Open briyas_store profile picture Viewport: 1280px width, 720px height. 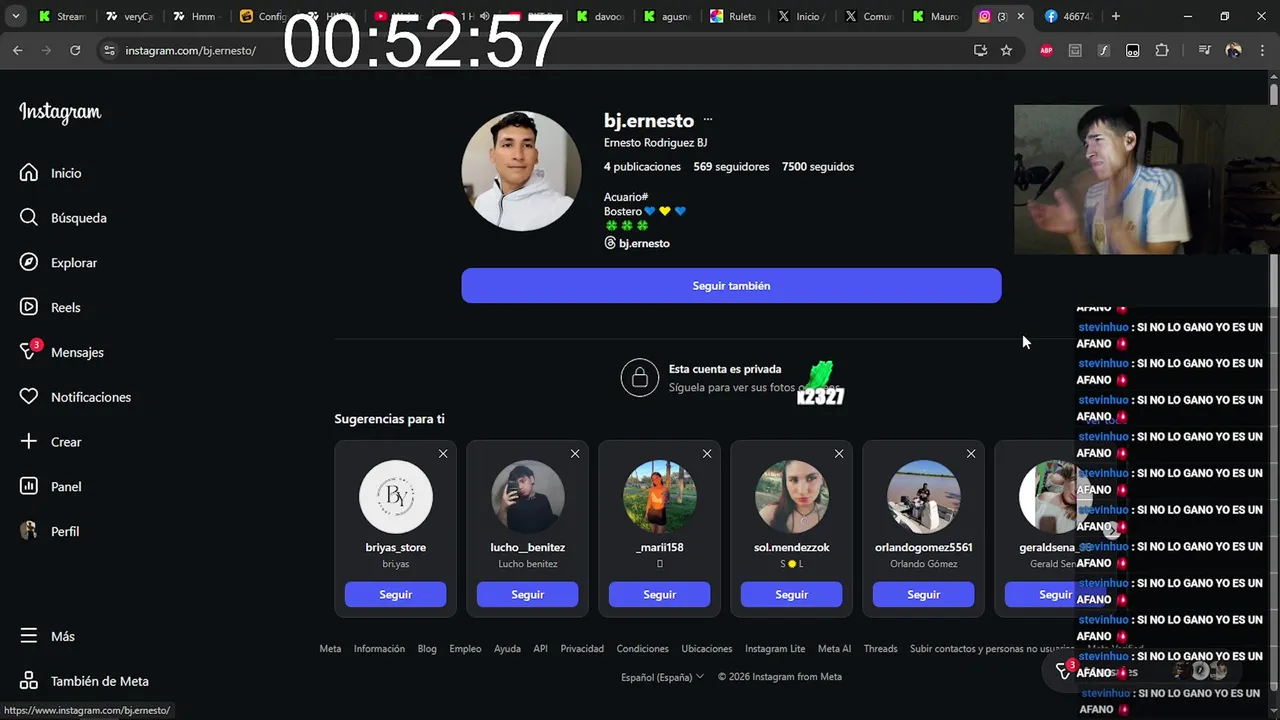click(396, 497)
